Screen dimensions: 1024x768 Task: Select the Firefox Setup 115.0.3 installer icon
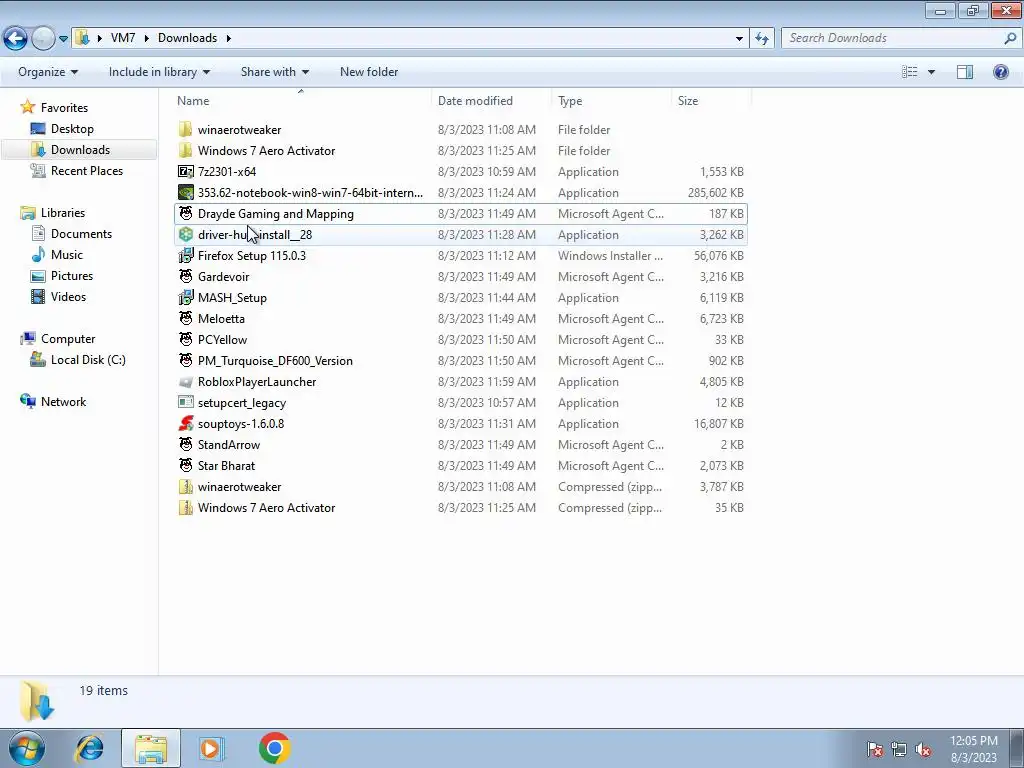click(x=185, y=255)
